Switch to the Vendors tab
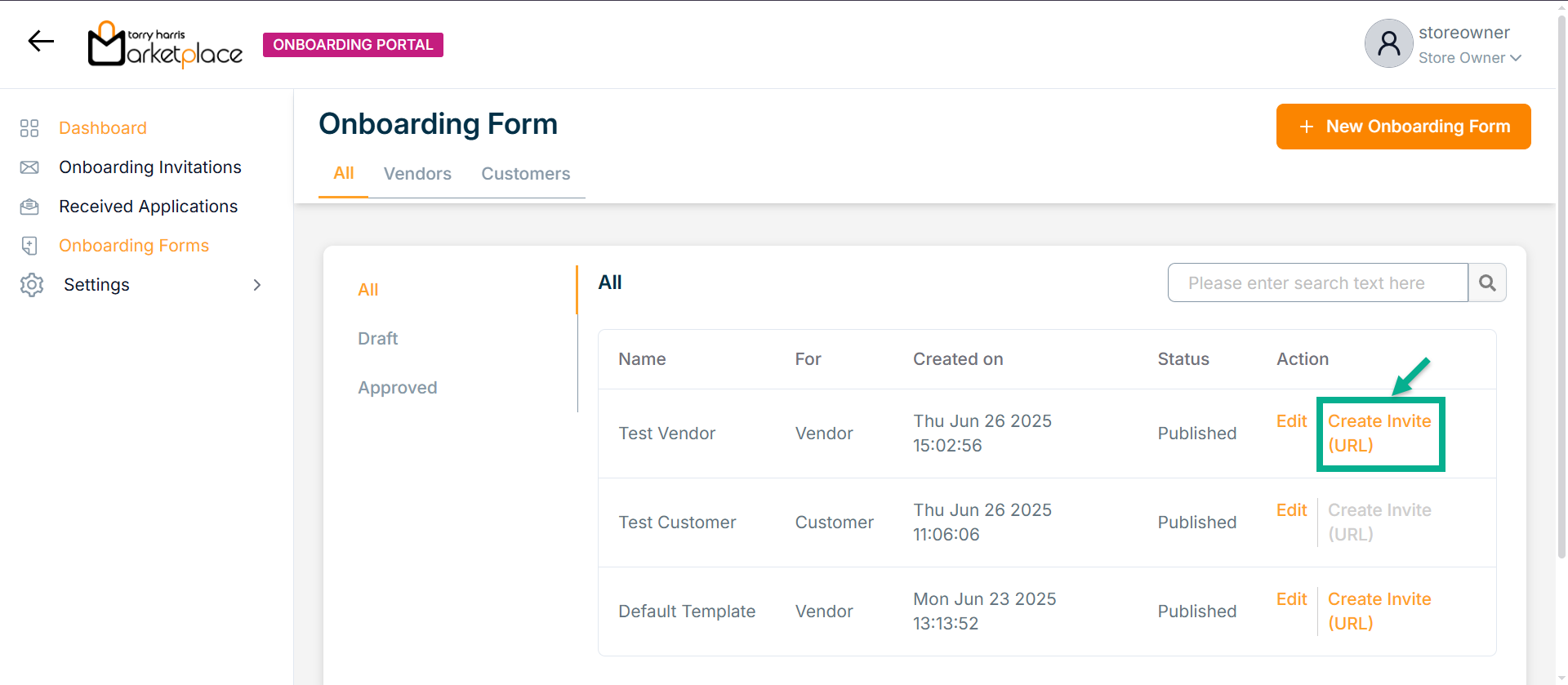 417,174
